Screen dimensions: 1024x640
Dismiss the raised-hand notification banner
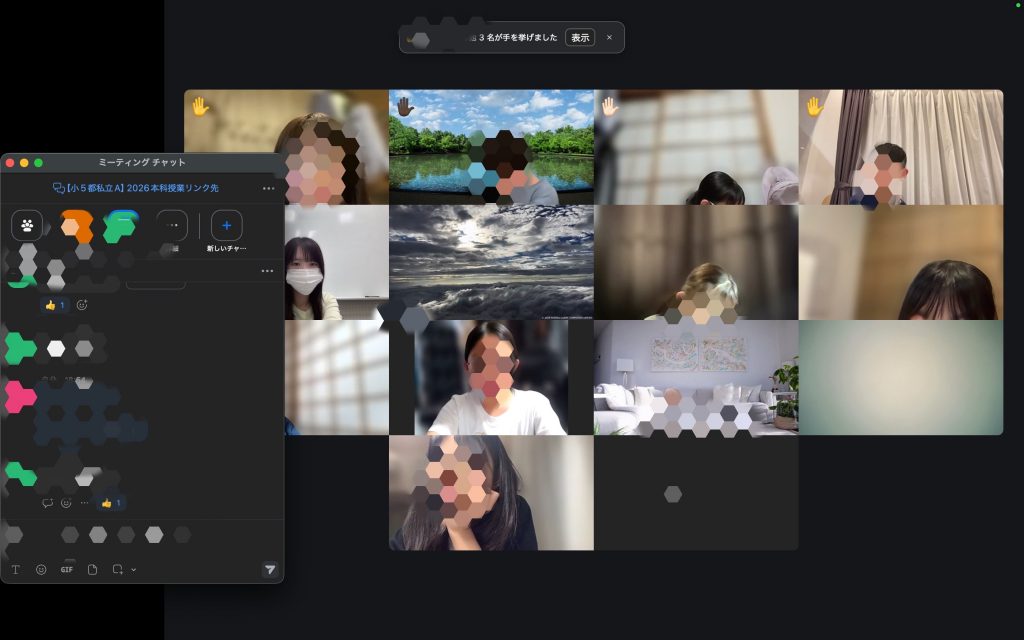609,37
